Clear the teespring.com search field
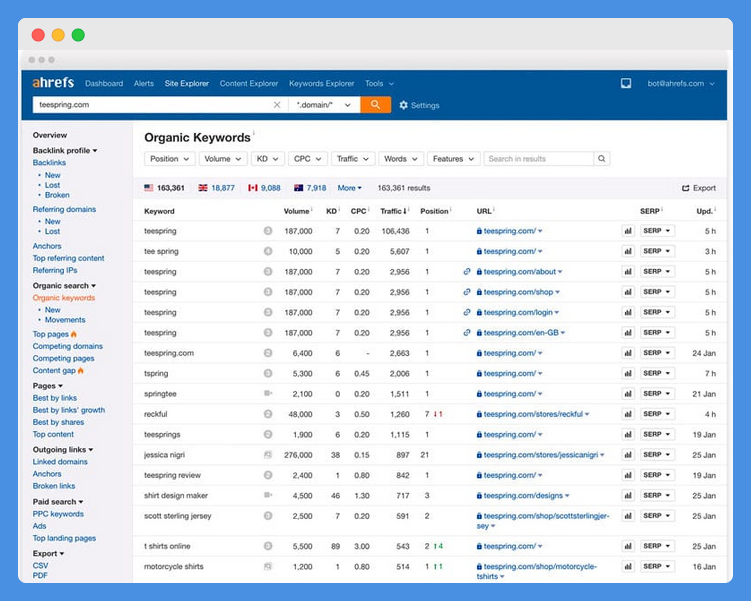Image resolution: width=751 pixels, height=601 pixels. pyautogui.click(x=277, y=105)
